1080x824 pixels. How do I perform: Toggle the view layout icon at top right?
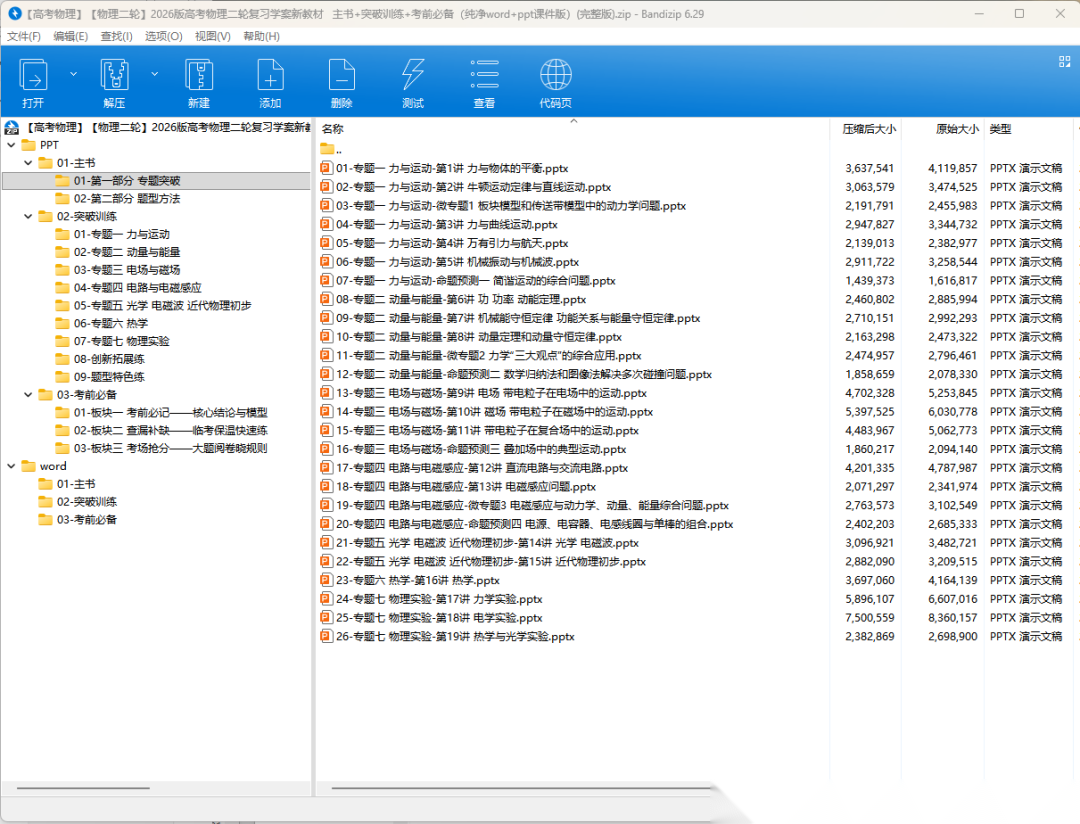[1064, 62]
